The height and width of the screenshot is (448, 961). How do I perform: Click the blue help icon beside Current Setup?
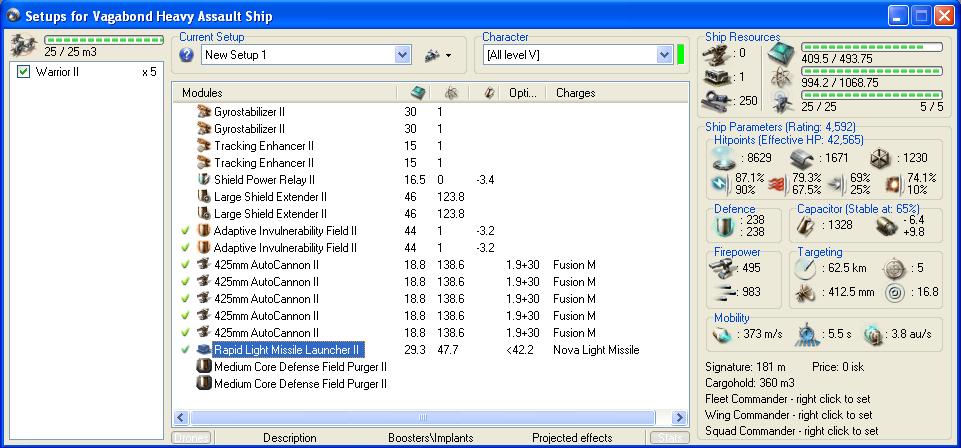coord(187,55)
